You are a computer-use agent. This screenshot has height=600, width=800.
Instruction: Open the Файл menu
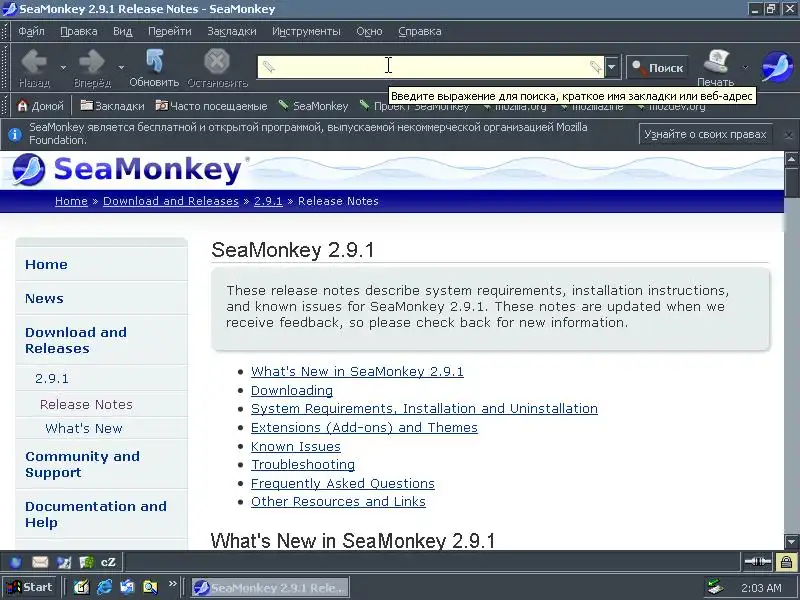(x=31, y=31)
